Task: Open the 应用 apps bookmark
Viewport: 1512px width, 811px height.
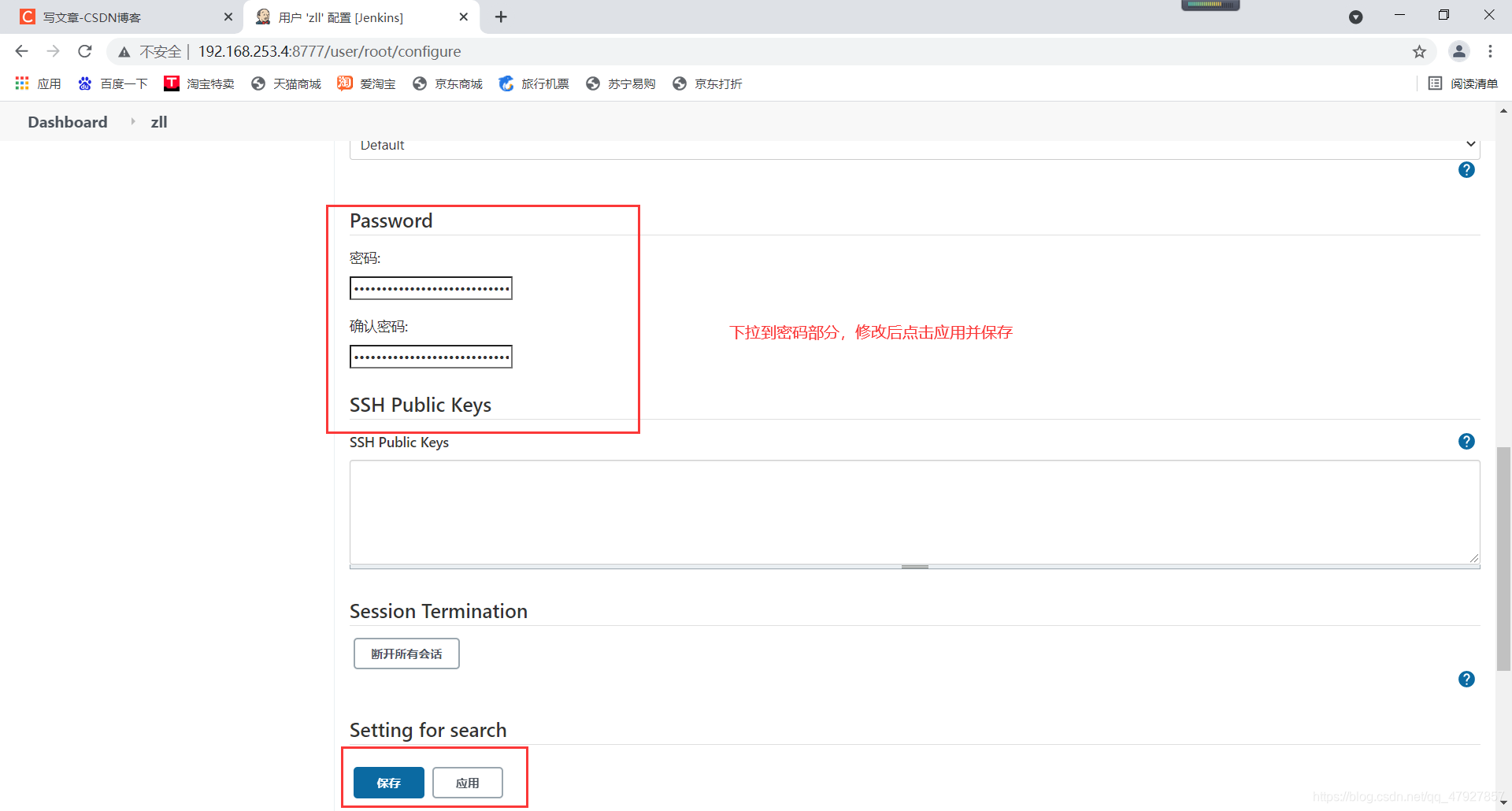Action: [38, 83]
